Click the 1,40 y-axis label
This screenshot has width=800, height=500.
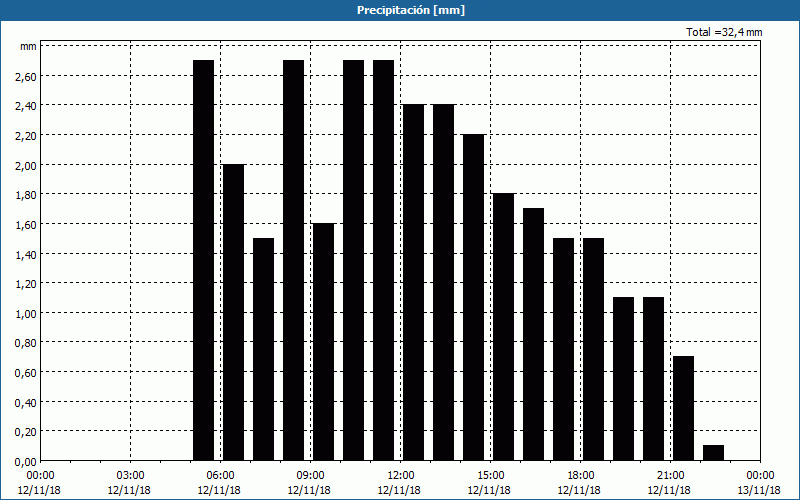coord(26,254)
